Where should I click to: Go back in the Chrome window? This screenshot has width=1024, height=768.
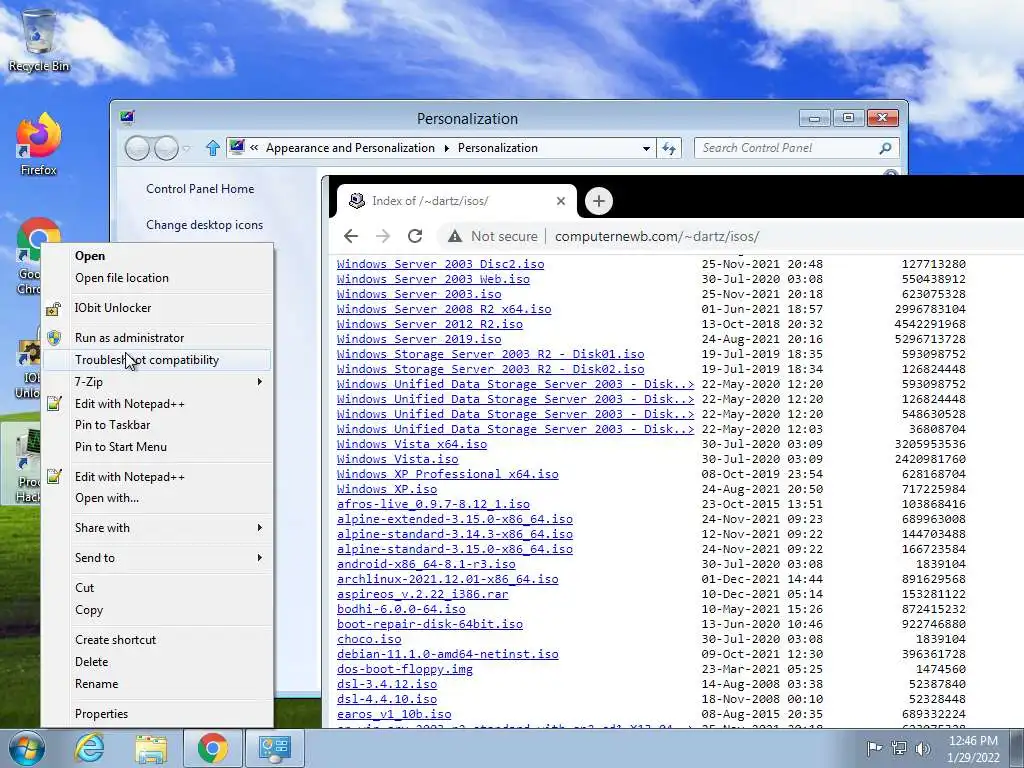[x=351, y=236]
